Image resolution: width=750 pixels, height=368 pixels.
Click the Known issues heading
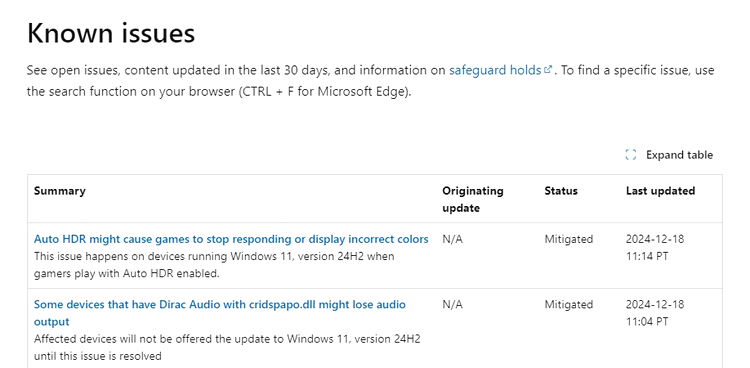111,33
